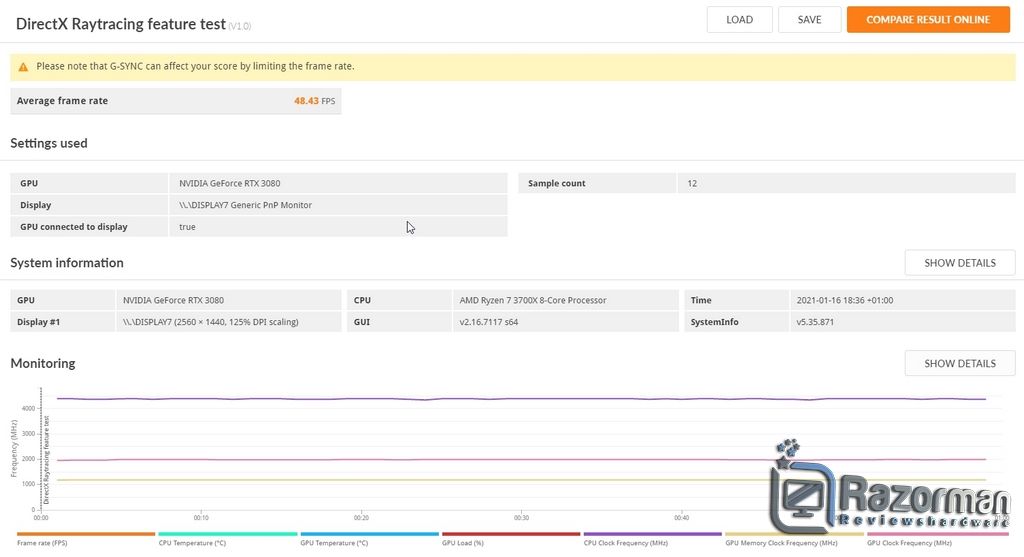
Task: Show details for Monitoring section
Action: [x=959, y=363]
